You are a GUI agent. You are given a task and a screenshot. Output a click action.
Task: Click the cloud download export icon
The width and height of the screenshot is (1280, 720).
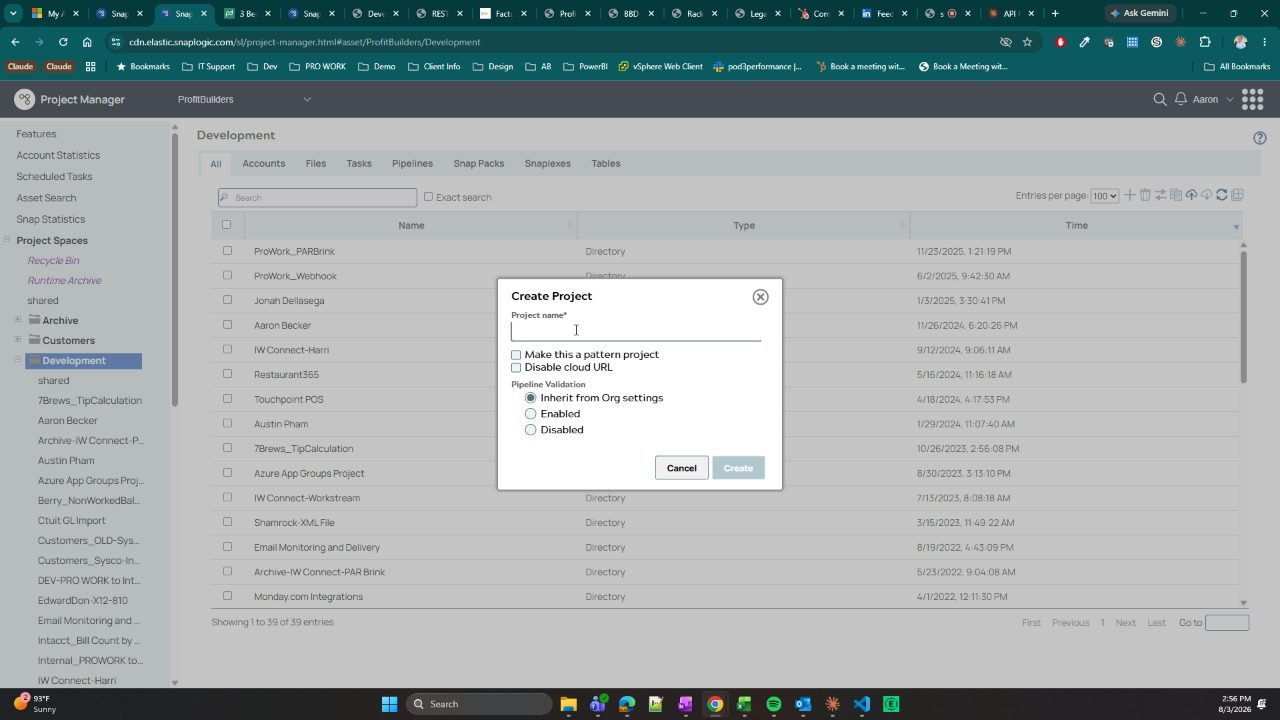pos(1207,195)
